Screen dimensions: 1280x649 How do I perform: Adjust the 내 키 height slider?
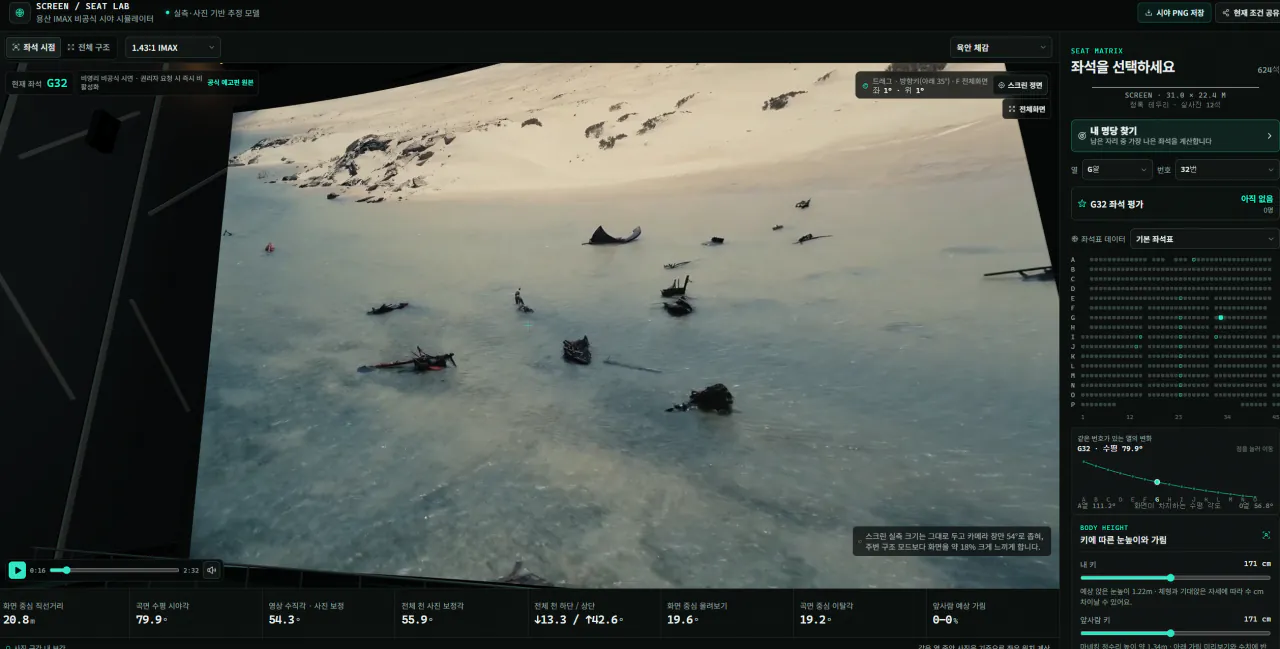pos(1175,577)
